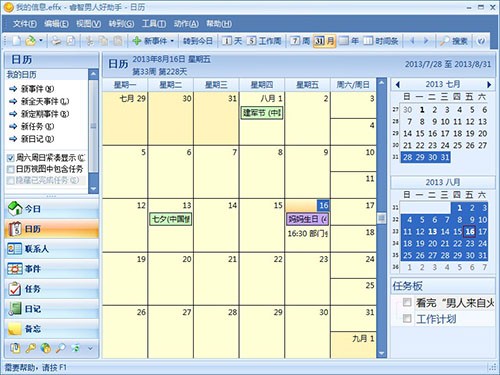Open the 任务 tasks section icon

pyautogui.click(x=15, y=289)
